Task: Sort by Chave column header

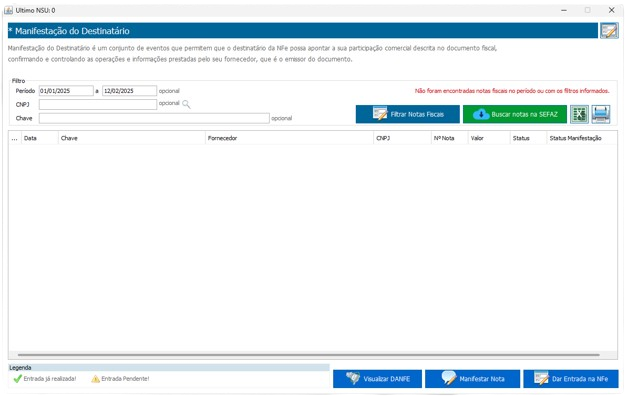Action: (132, 138)
